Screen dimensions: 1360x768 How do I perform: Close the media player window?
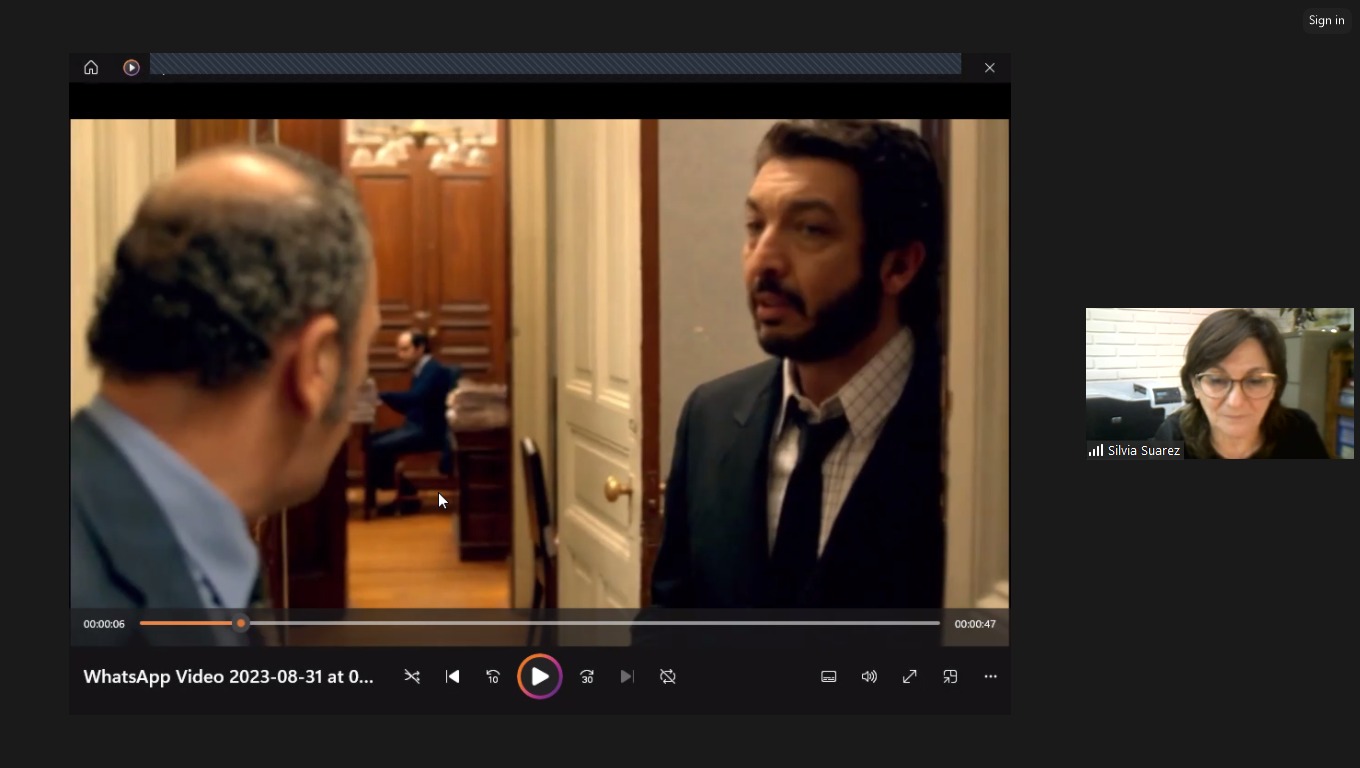pos(990,68)
